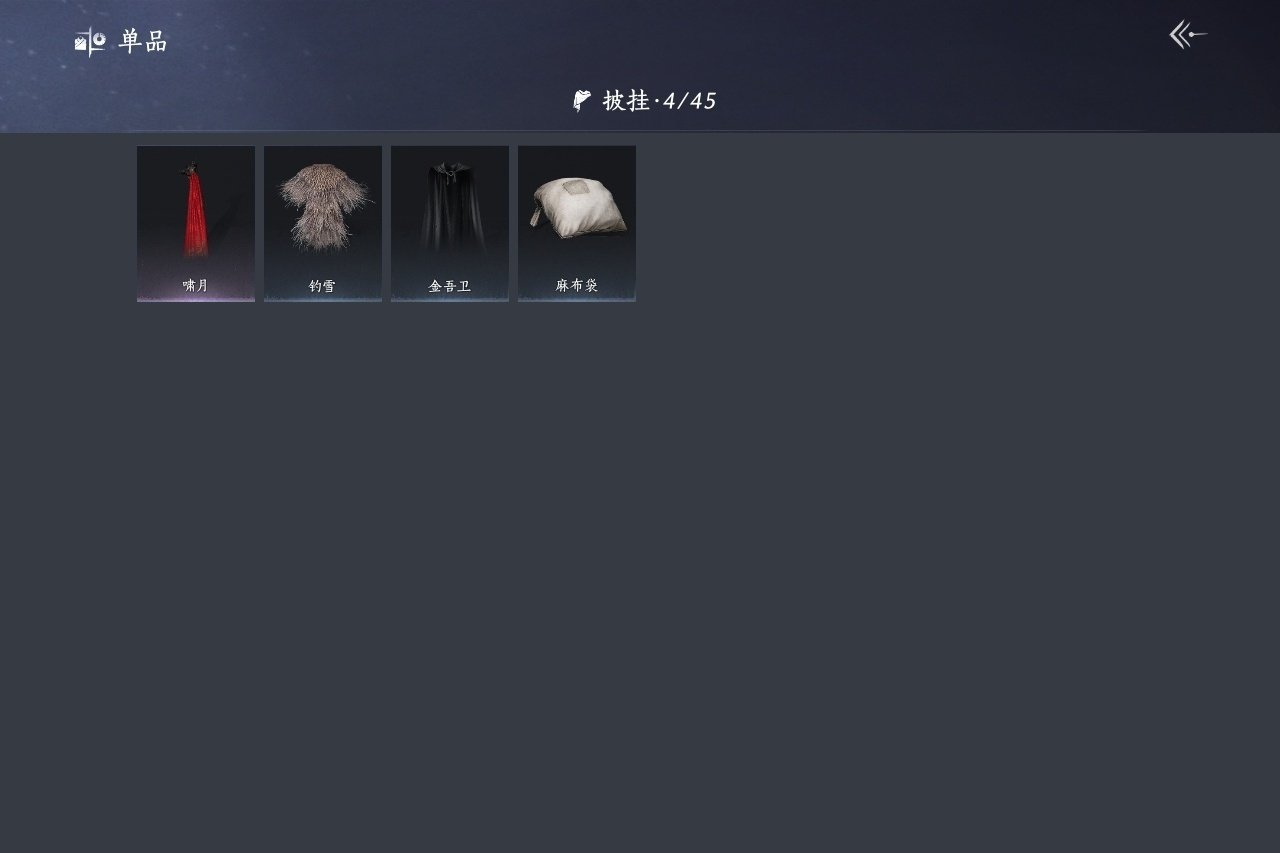Viewport: 1280px width, 853px height.
Task: Click the blue rarity bar under 麻布袋
Action: tap(577, 299)
